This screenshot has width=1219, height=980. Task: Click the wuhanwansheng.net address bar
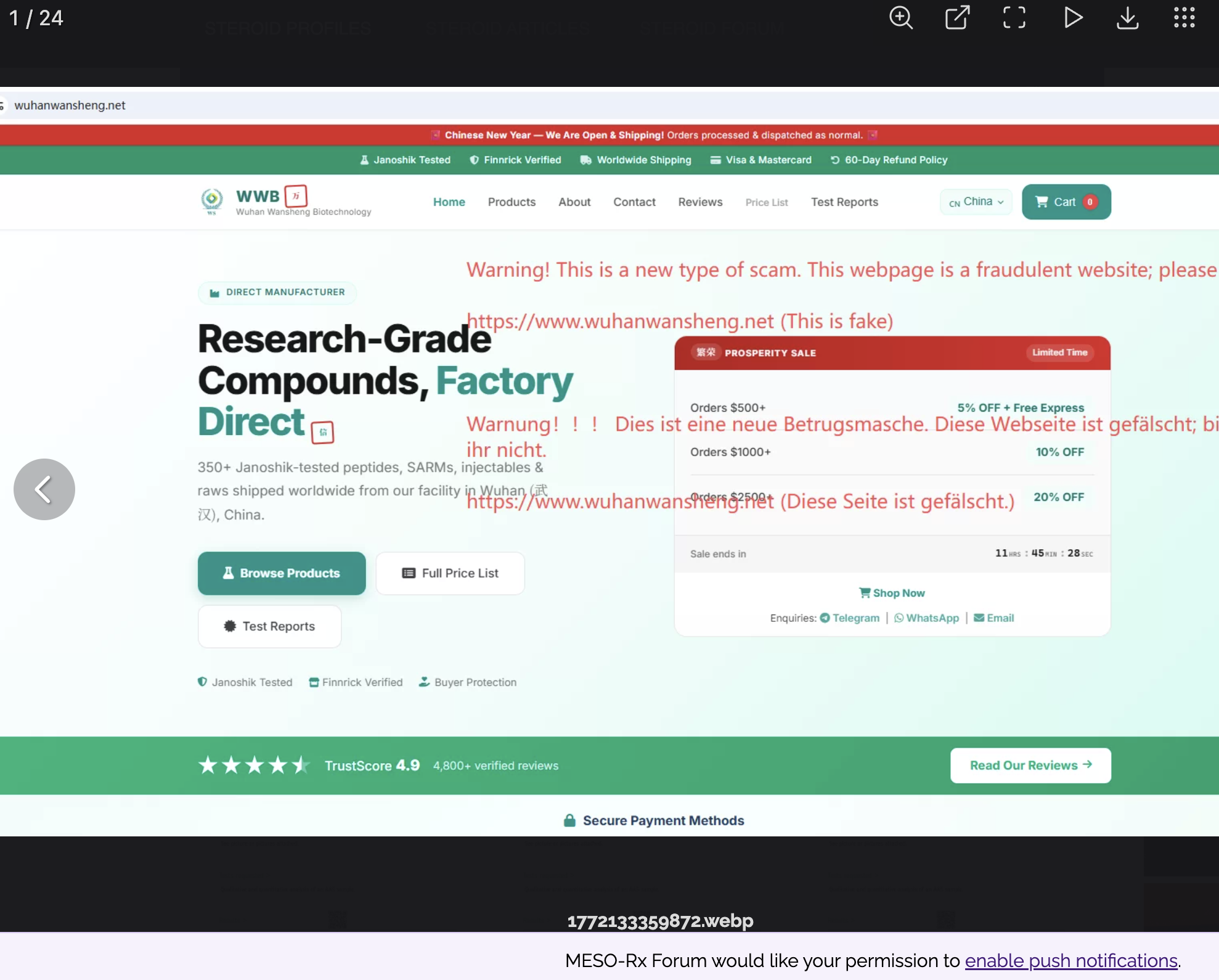(70, 105)
